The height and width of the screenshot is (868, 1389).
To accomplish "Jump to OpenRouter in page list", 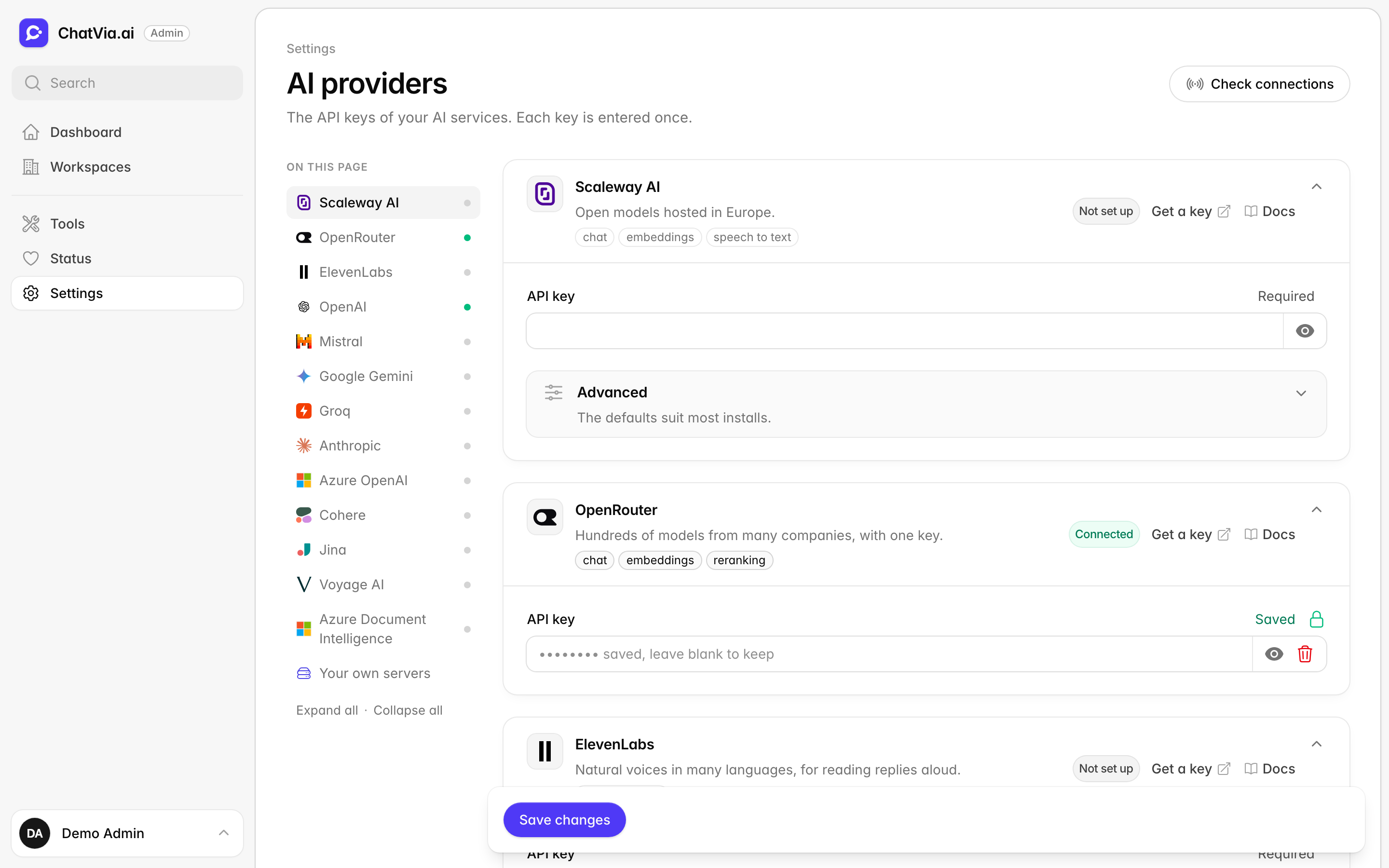I will click(383, 237).
